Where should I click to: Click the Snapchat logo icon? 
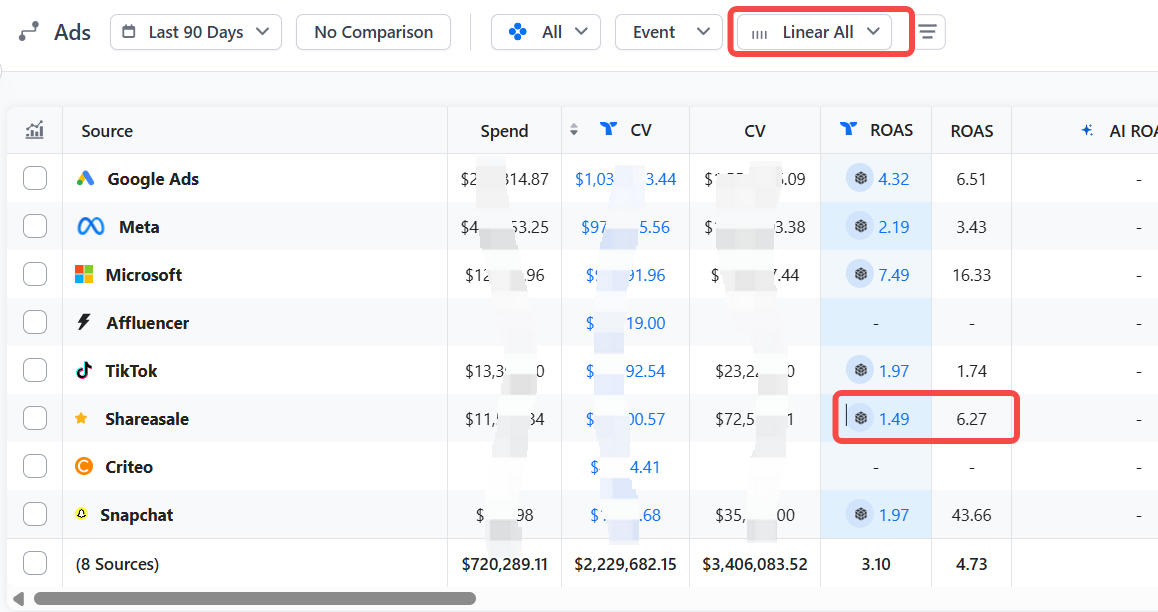82,514
